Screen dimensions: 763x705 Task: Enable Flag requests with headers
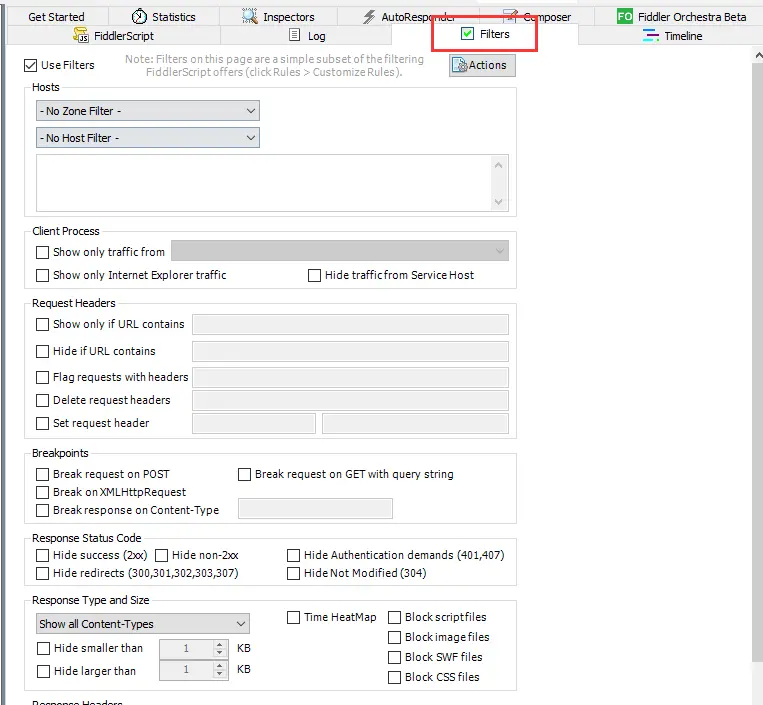click(42, 377)
